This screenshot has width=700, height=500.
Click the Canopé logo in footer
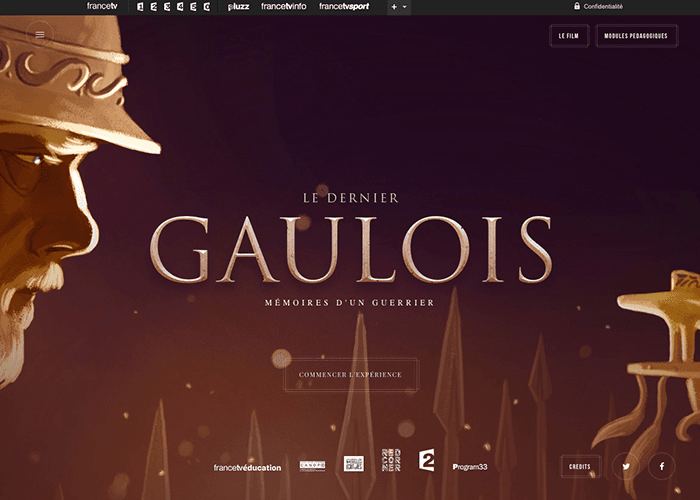pos(312,466)
